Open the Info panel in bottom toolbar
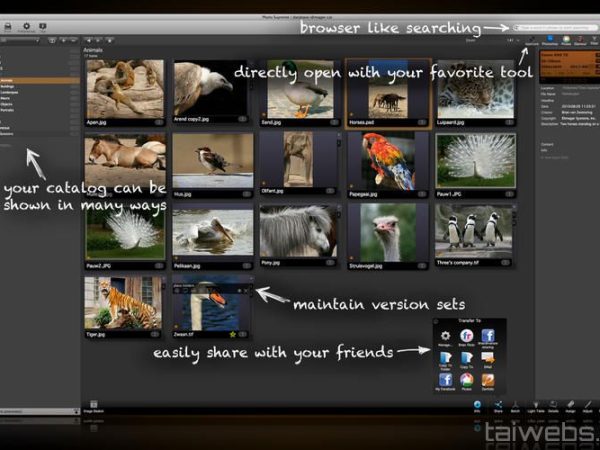 tap(477, 406)
